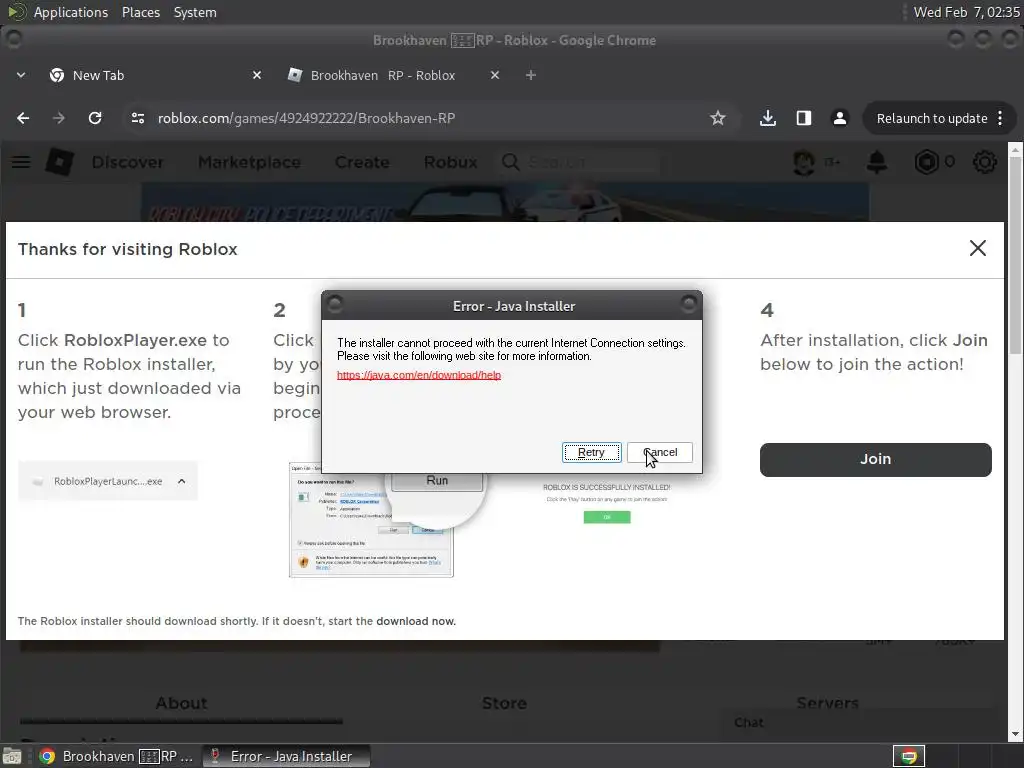This screenshot has height=768, width=1024.
Task: Click the installer screenshot thumbnail in step 2
Action: 371,520
